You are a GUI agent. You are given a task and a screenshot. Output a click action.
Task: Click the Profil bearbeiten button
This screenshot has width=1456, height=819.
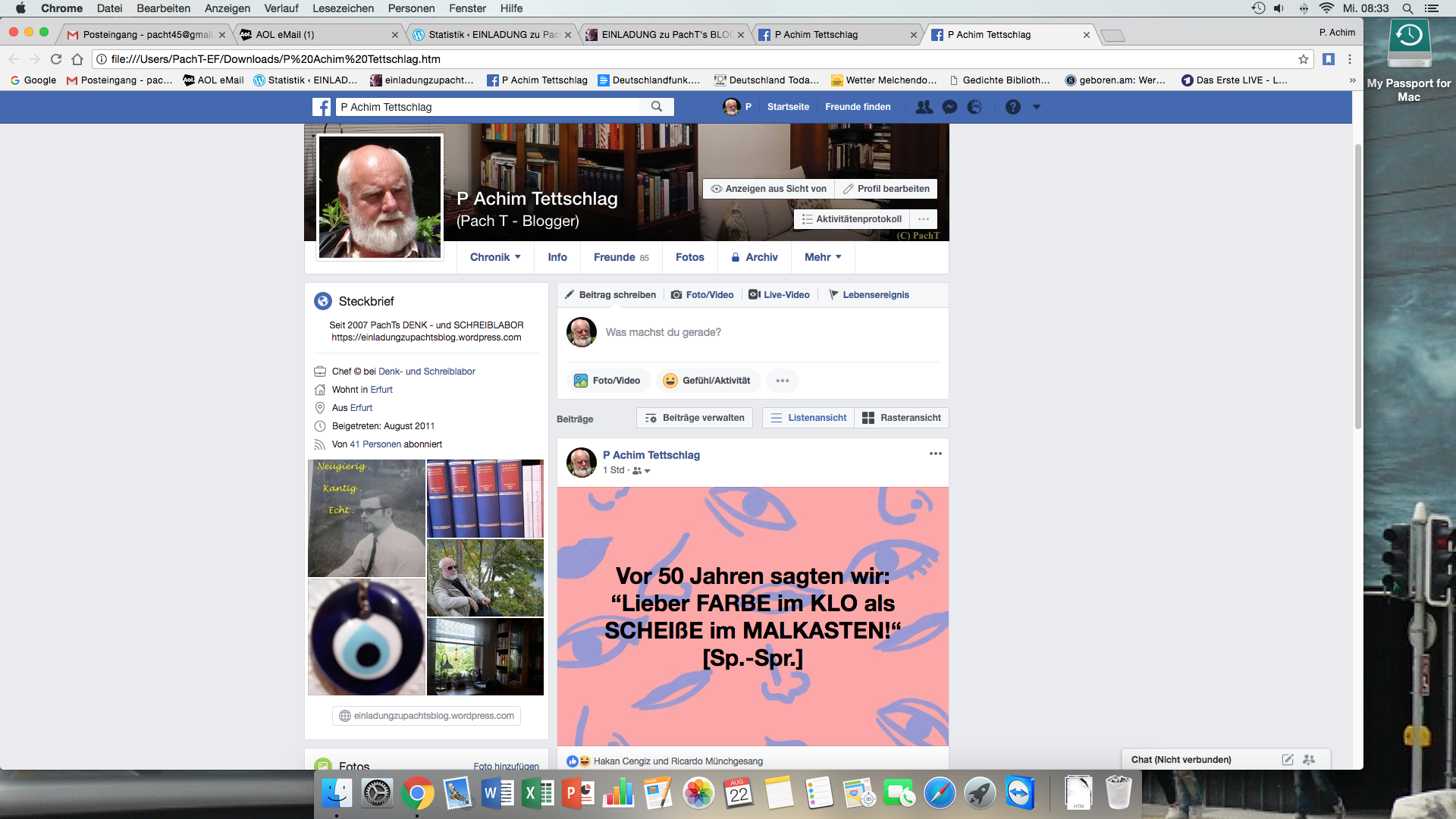pyautogui.click(x=886, y=189)
